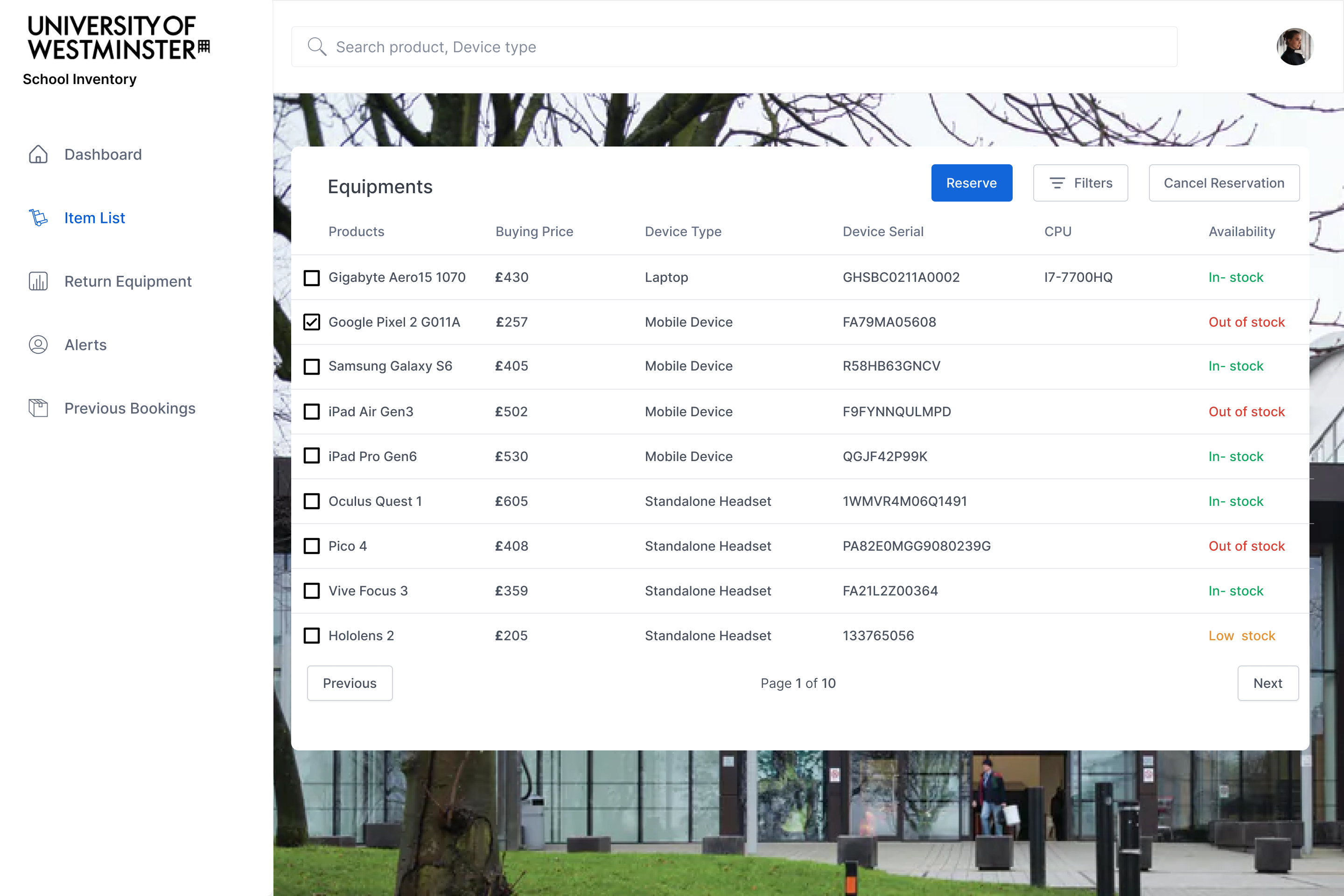
Task: Check the Oculus Quest 1 checkbox
Action: click(311, 501)
